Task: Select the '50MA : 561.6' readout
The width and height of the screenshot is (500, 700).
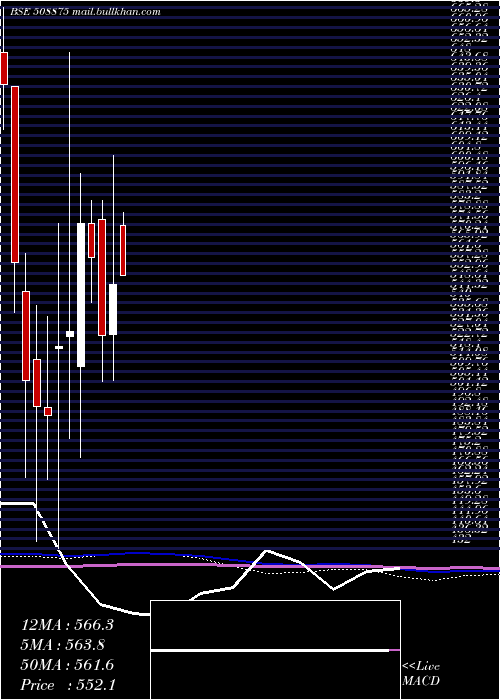Action: click(67, 665)
